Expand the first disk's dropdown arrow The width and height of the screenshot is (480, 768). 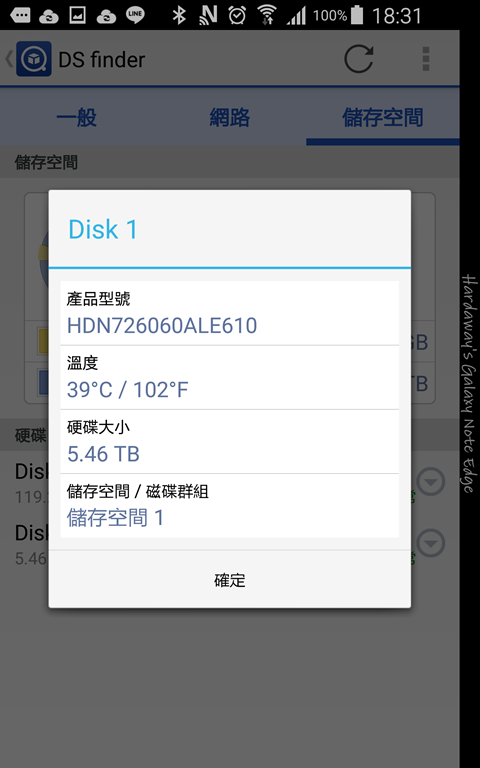tap(431, 482)
